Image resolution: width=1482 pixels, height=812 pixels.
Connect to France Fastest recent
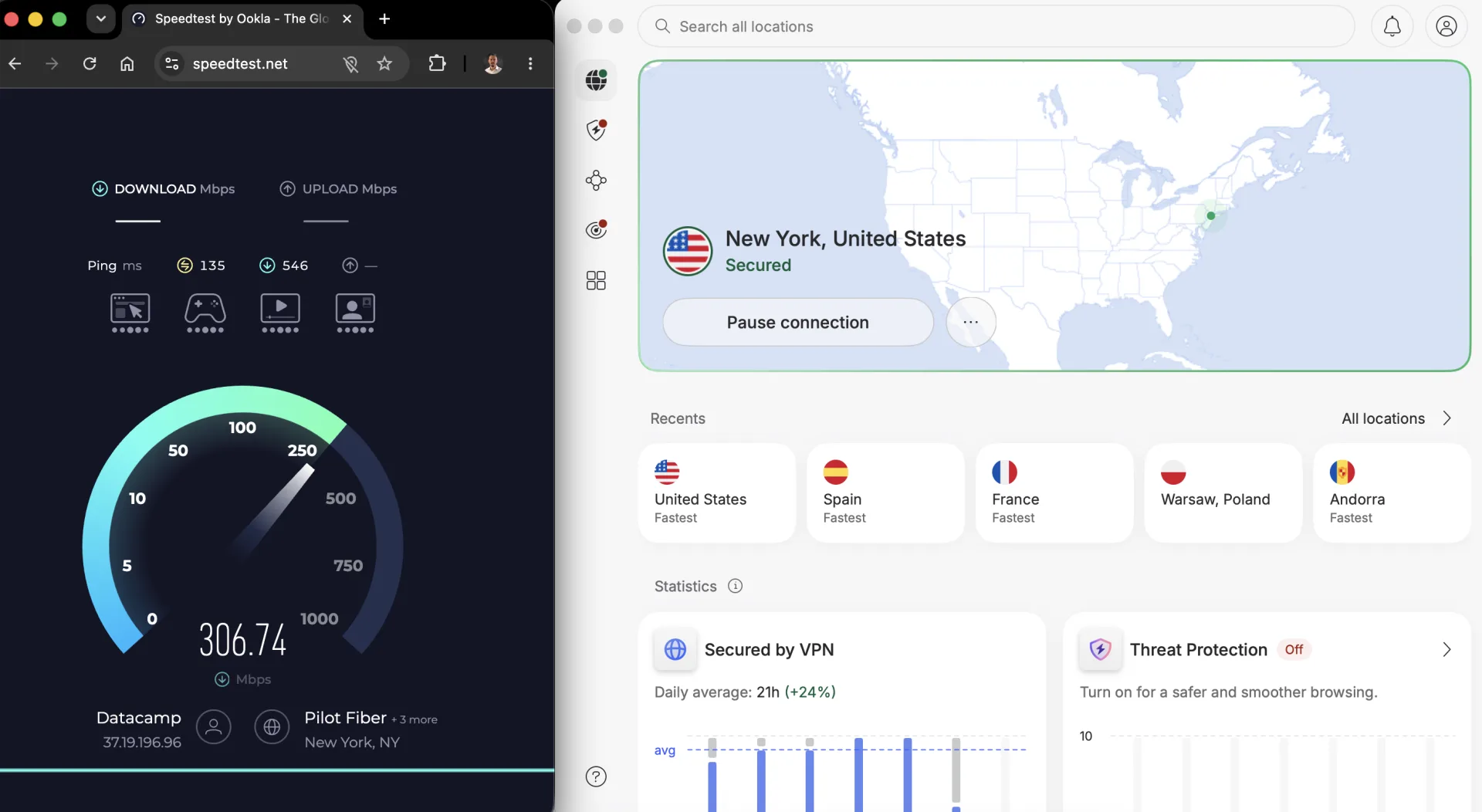[1054, 492]
